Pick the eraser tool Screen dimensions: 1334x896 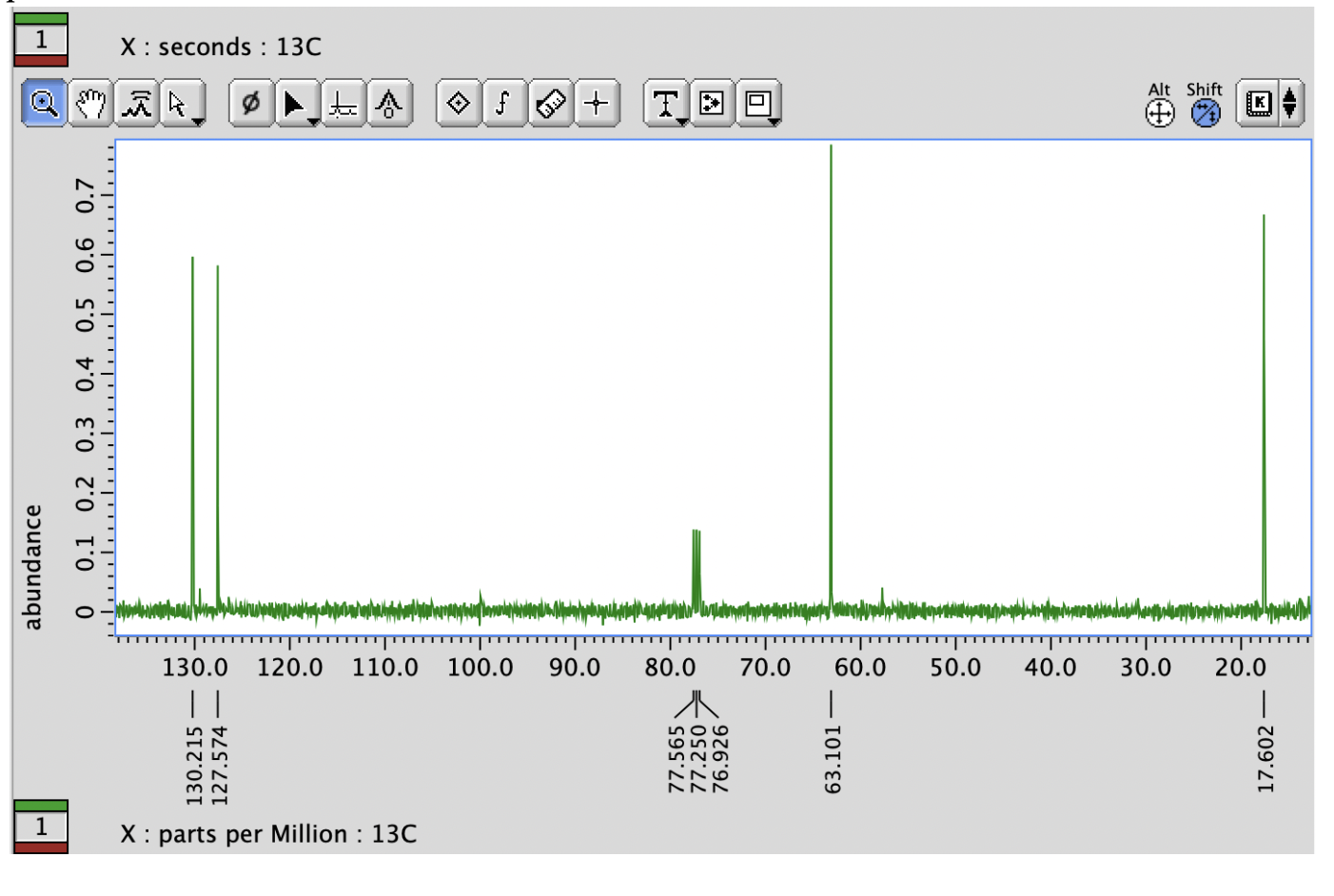548,105
